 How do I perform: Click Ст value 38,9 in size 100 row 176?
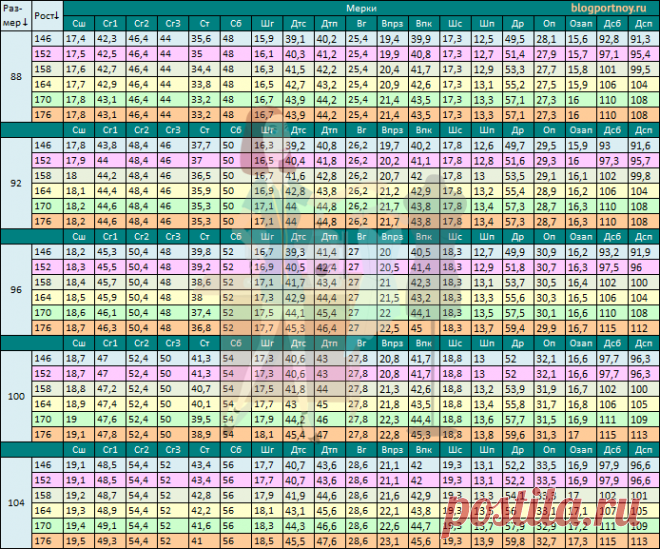click(204, 434)
